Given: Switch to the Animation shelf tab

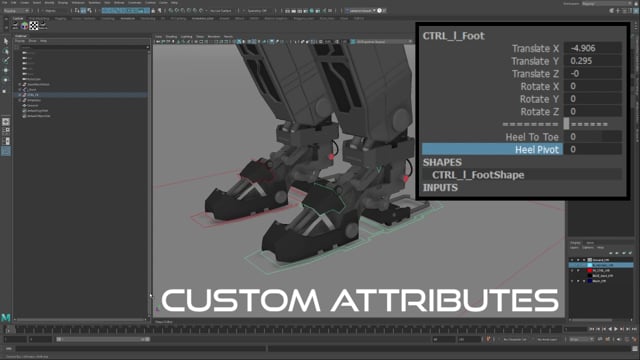Looking at the screenshot, I should click(127, 18).
